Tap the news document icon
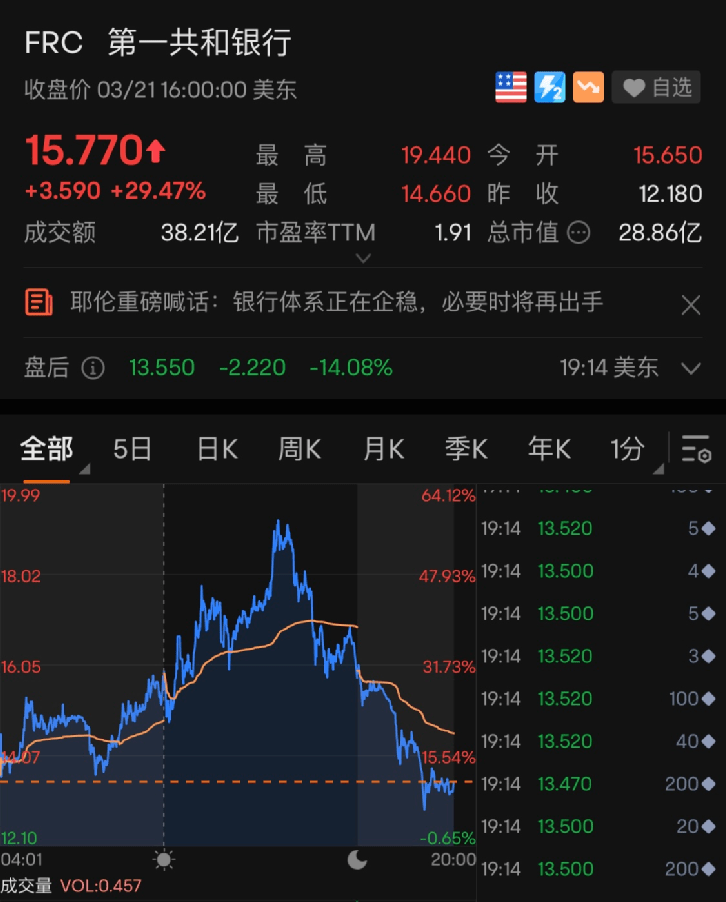This screenshot has height=902, width=726. point(39,301)
